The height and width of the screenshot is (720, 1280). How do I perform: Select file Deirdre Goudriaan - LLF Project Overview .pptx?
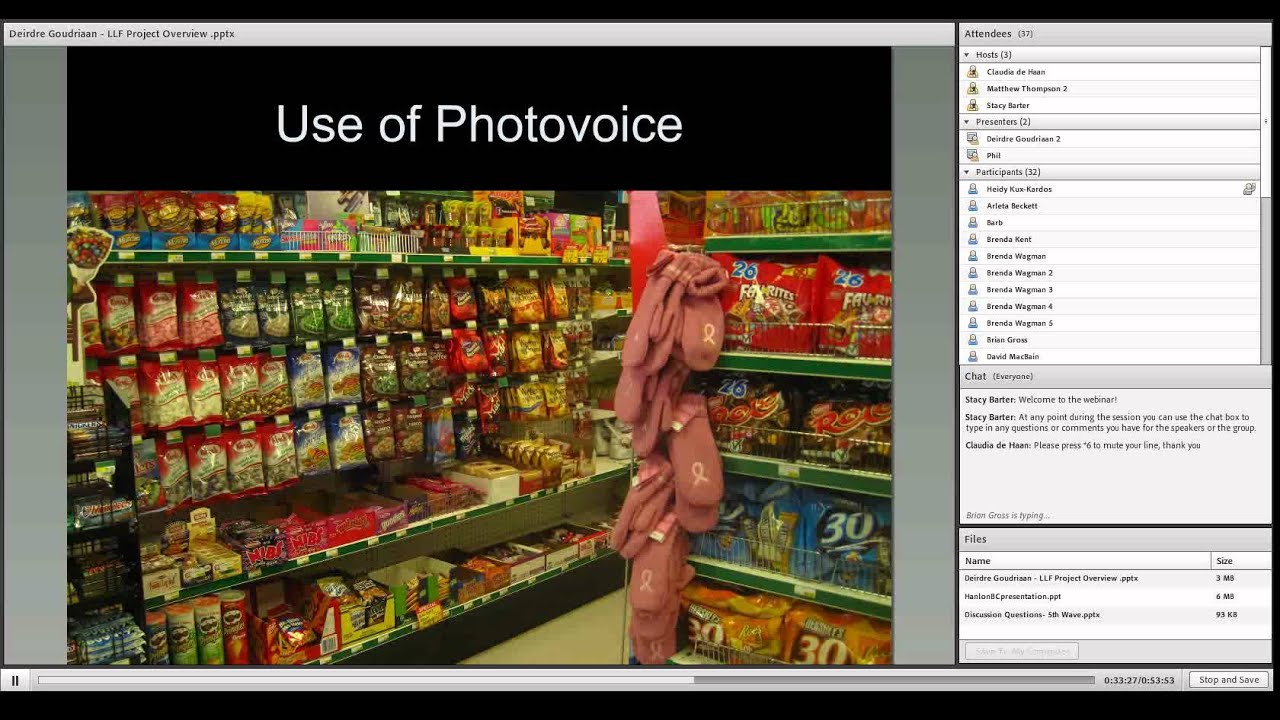[1051, 578]
